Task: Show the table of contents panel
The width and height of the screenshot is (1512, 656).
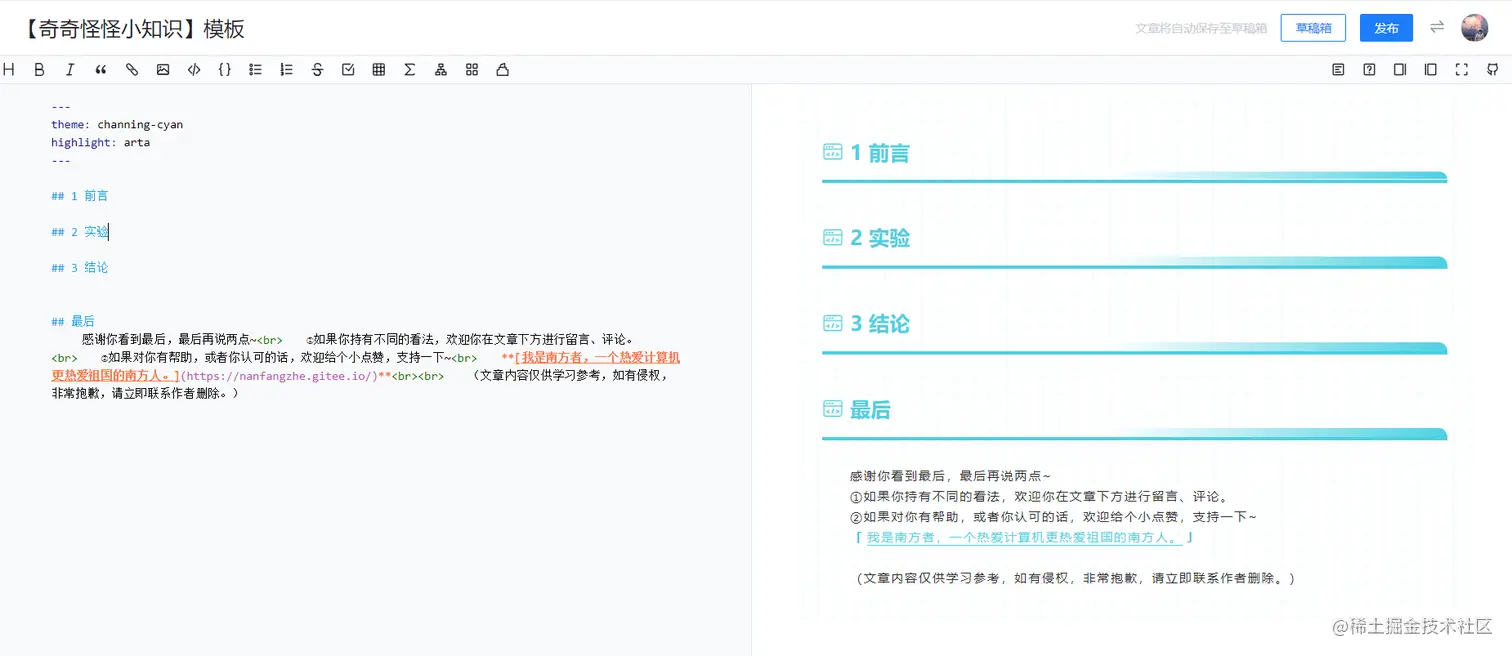Action: 1338,70
